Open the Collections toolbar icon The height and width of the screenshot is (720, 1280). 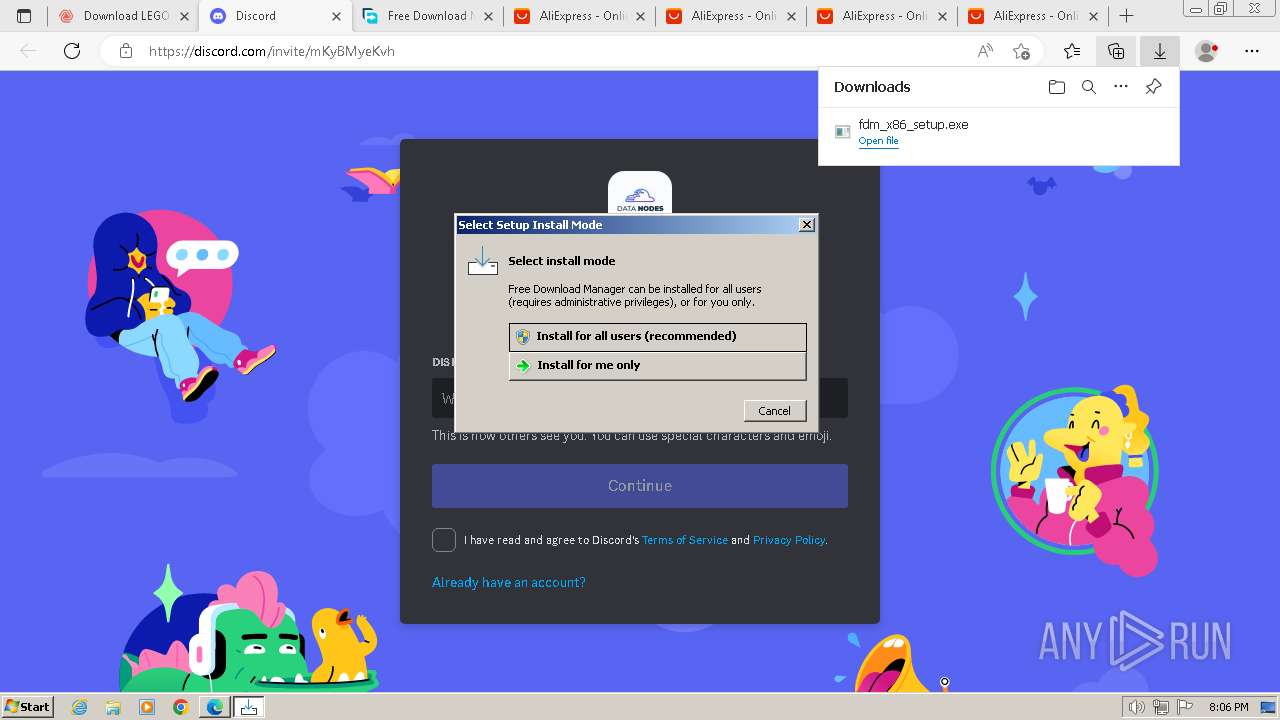click(1116, 51)
